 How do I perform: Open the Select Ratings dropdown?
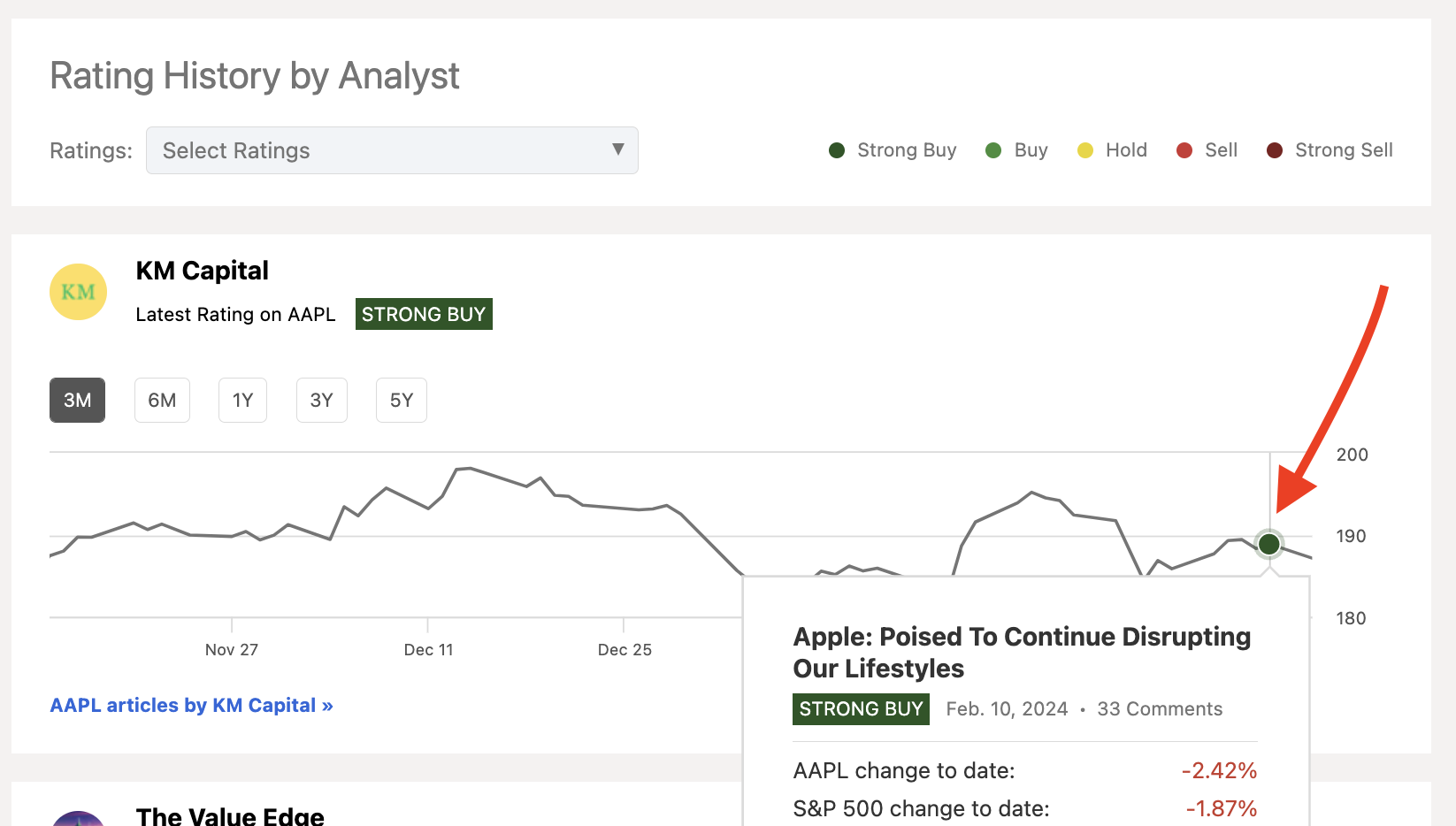(x=392, y=150)
